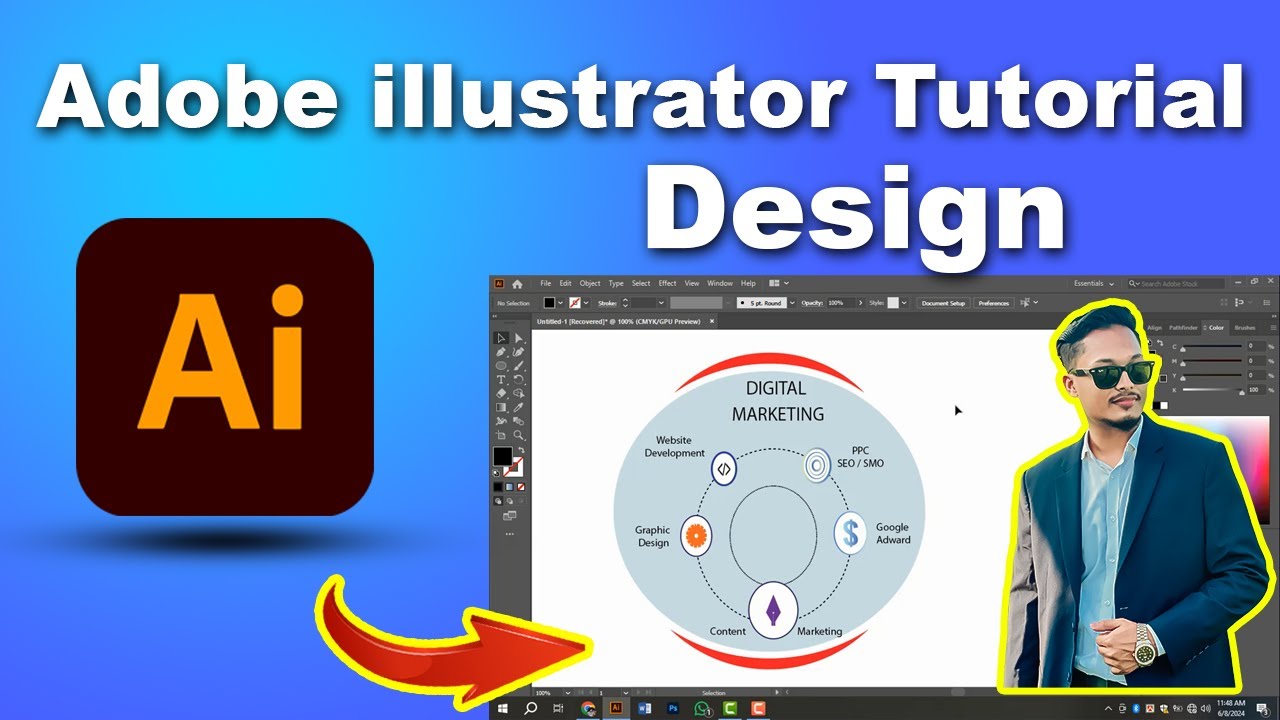
Task: Click the Windows Start button
Action: click(x=503, y=708)
